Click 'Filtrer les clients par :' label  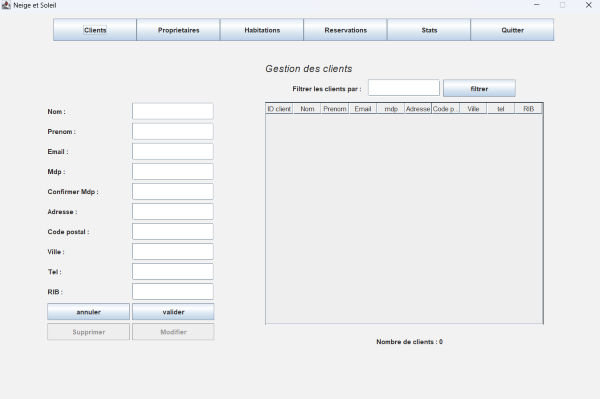click(327, 89)
